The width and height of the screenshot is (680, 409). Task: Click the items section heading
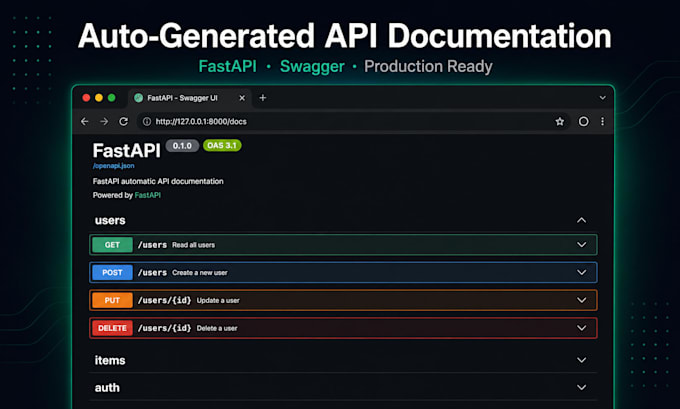pyautogui.click(x=110, y=360)
